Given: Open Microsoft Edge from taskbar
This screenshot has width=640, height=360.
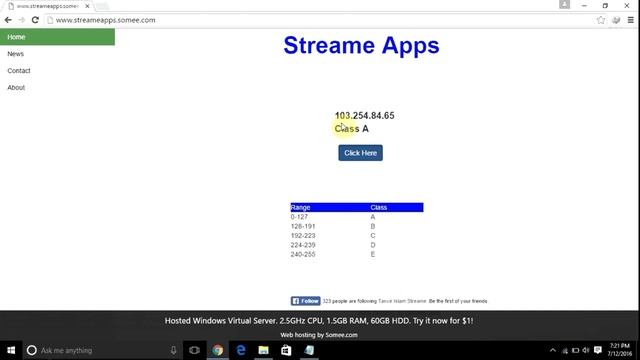Looking at the screenshot, I should tap(241, 350).
